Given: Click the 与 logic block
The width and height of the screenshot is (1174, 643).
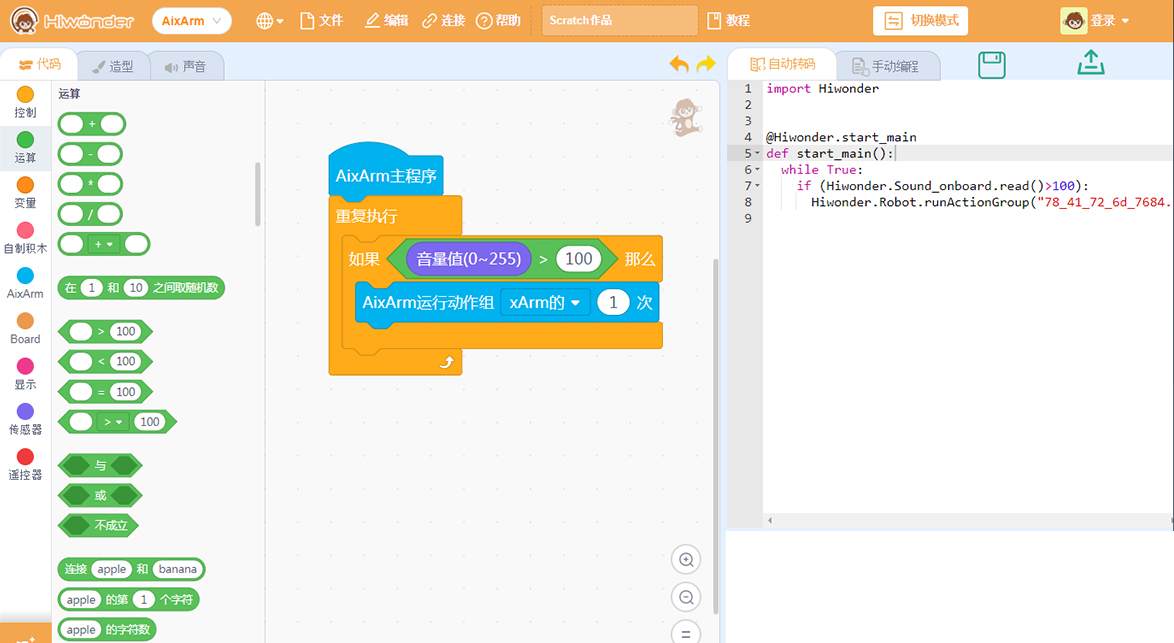Looking at the screenshot, I should [100, 466].
